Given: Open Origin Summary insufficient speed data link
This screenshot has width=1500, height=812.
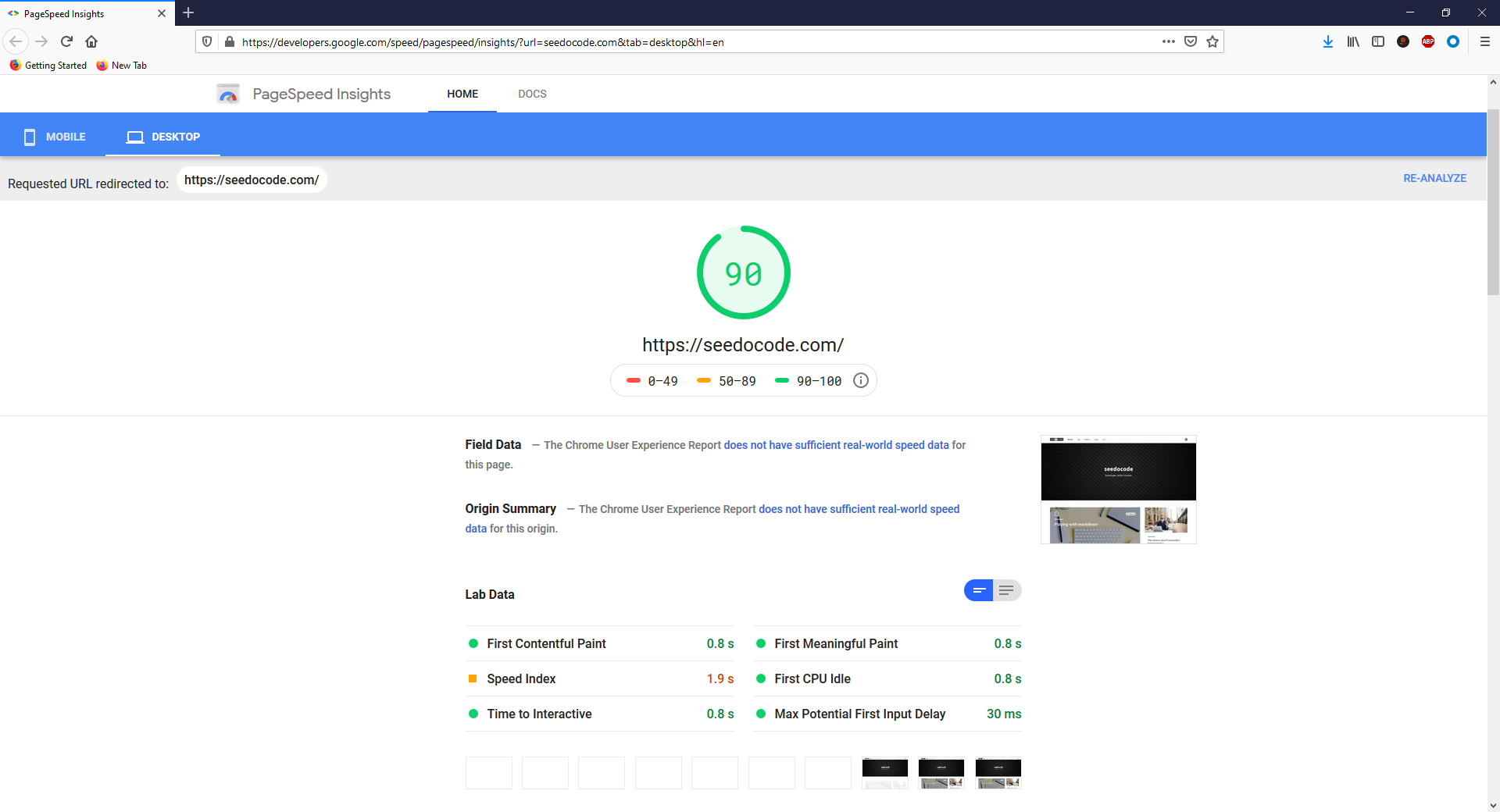Looking at the screenshot, I should click(859, 509).
